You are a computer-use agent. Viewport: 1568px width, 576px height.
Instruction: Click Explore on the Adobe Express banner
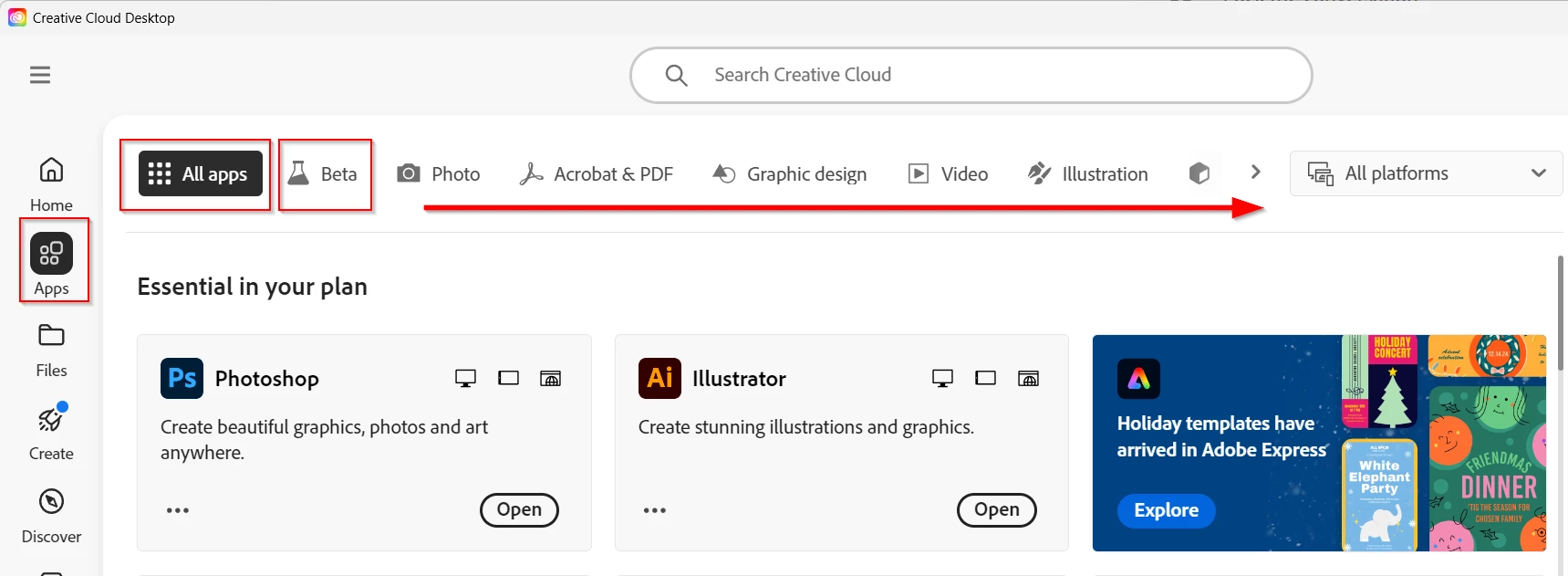1166,510
